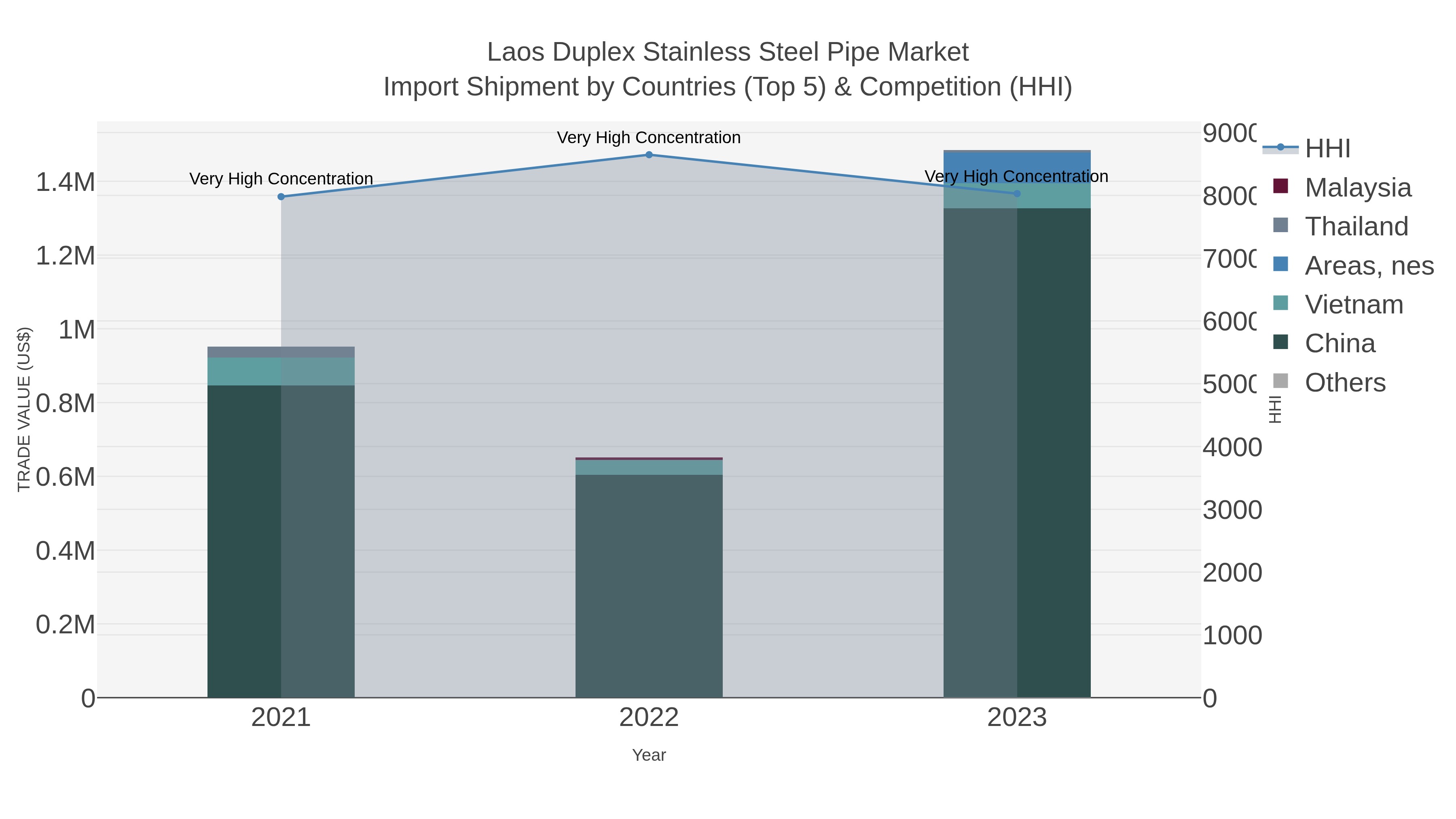Click the China dark green swatch
Image resolution: width=1456 pixels, height=819 pixels.
[x=1281, y=342]
